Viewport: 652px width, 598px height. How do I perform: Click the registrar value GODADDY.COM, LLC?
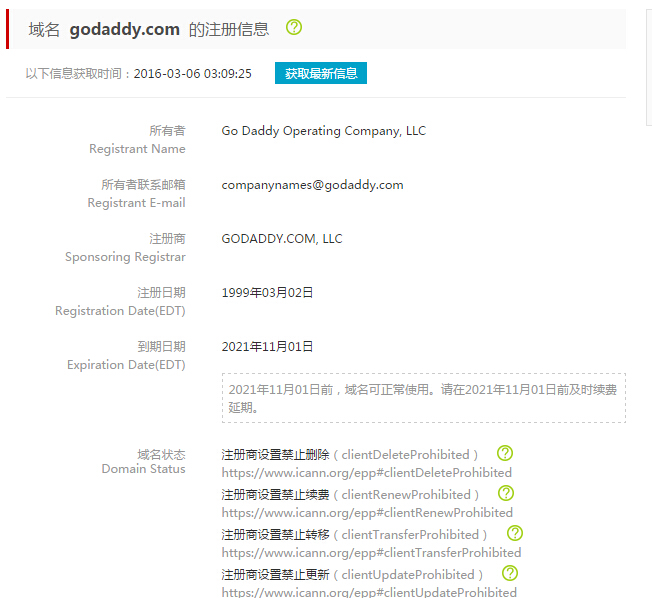pos(282,239)
